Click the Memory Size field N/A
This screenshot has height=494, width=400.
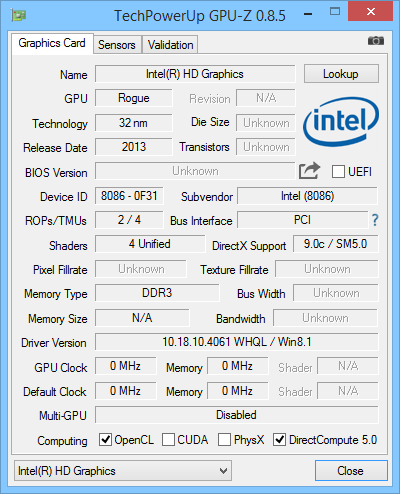[142, 318]
